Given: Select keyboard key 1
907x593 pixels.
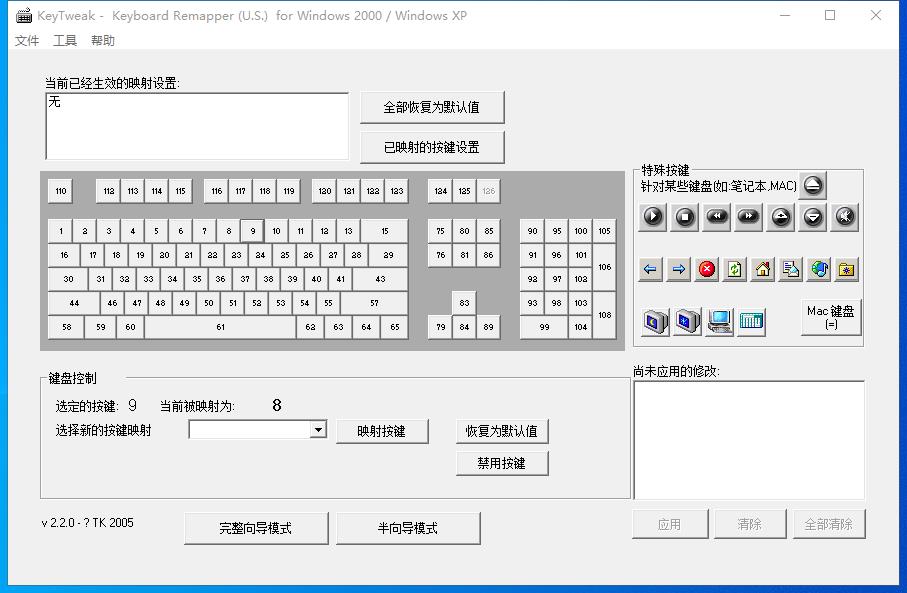Looking at the screenshot, I should [x=61, y=231].
